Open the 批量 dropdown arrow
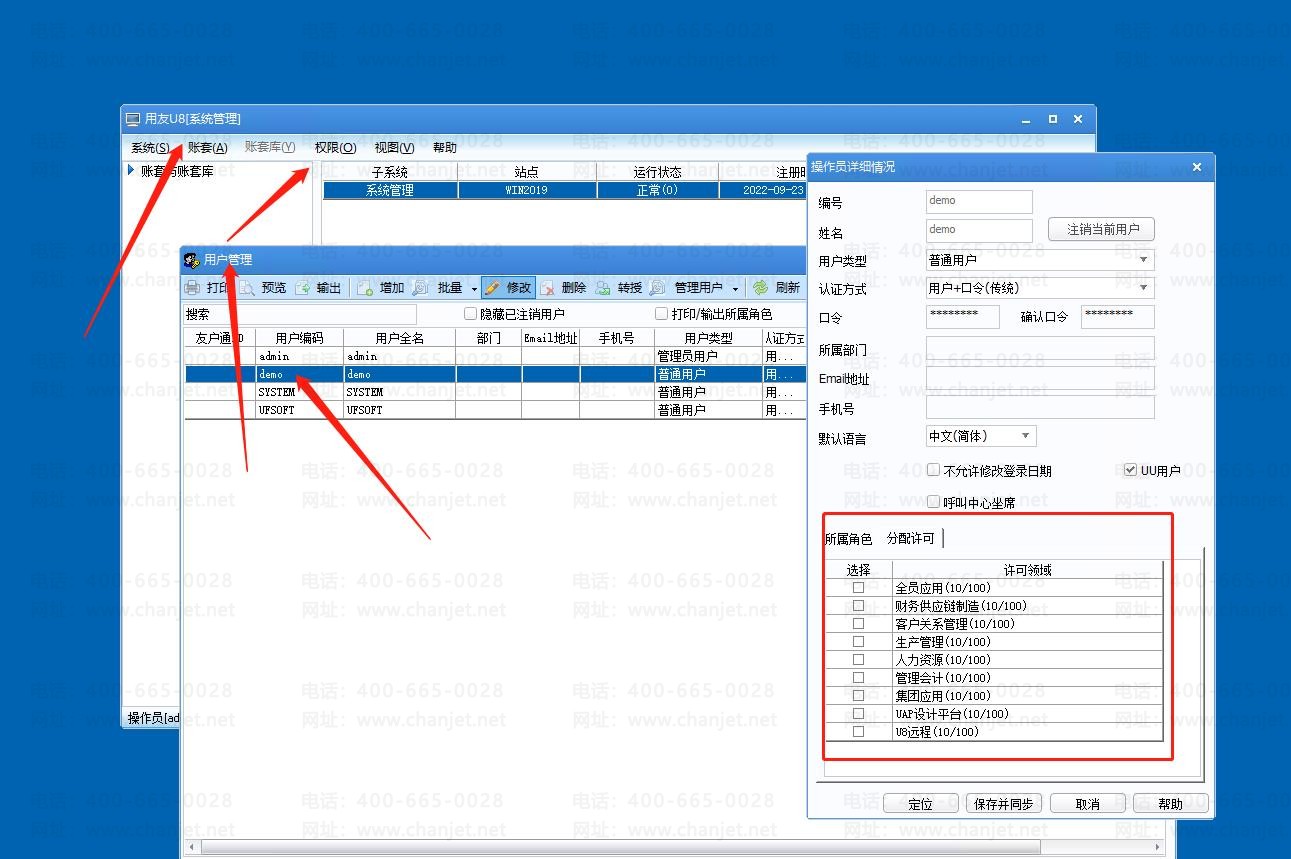Viewport: 1291px width, 859px height. tap(474, 289)
